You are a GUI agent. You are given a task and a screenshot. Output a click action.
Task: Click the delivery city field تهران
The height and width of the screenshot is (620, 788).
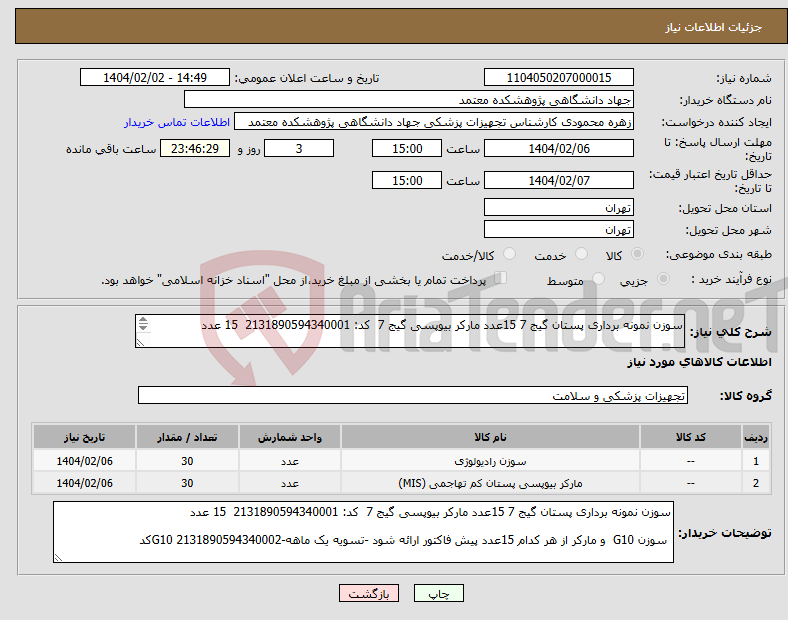click(558, 229)
